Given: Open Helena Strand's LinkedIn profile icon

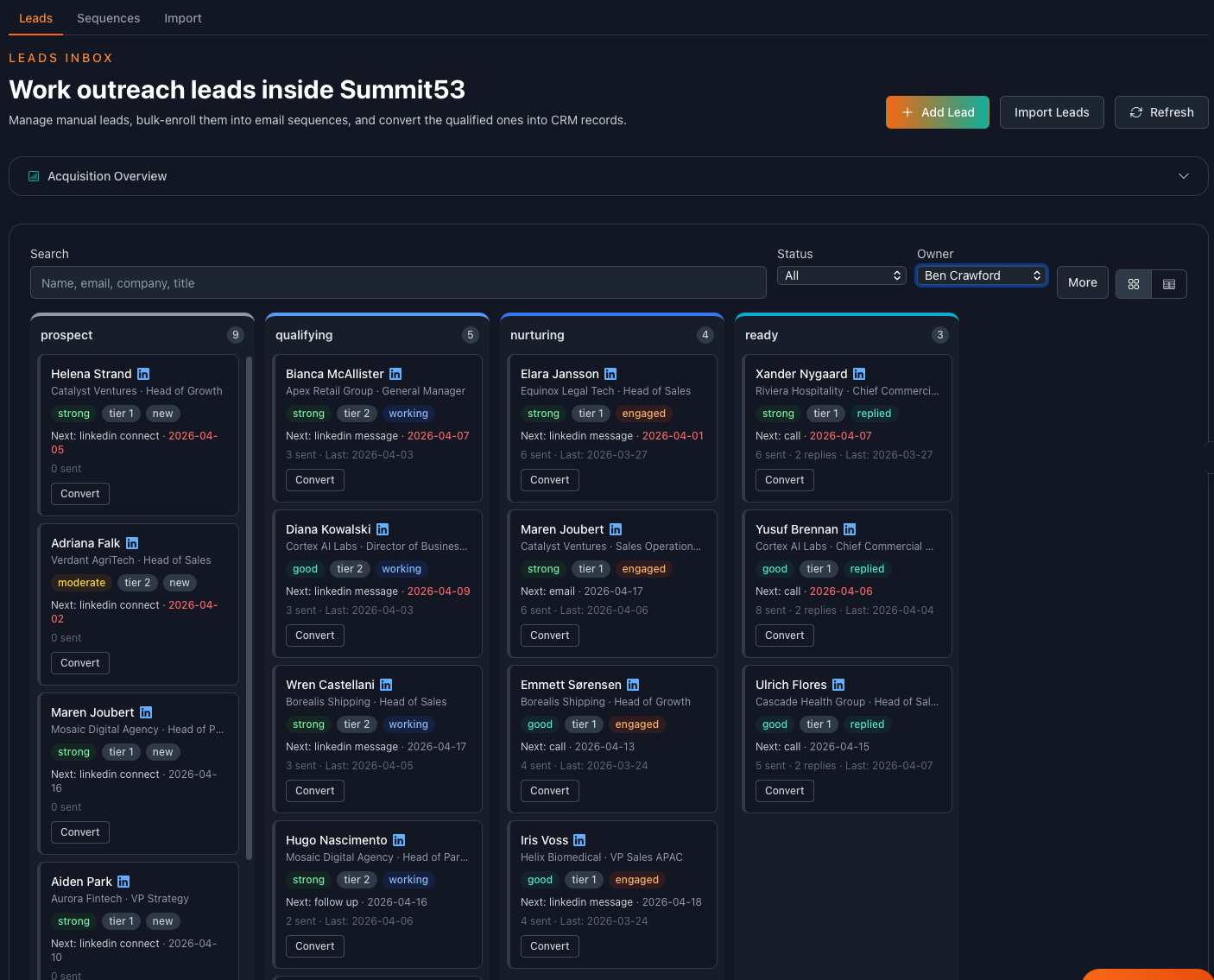Looking at the screenshot, I should (143, 374).
